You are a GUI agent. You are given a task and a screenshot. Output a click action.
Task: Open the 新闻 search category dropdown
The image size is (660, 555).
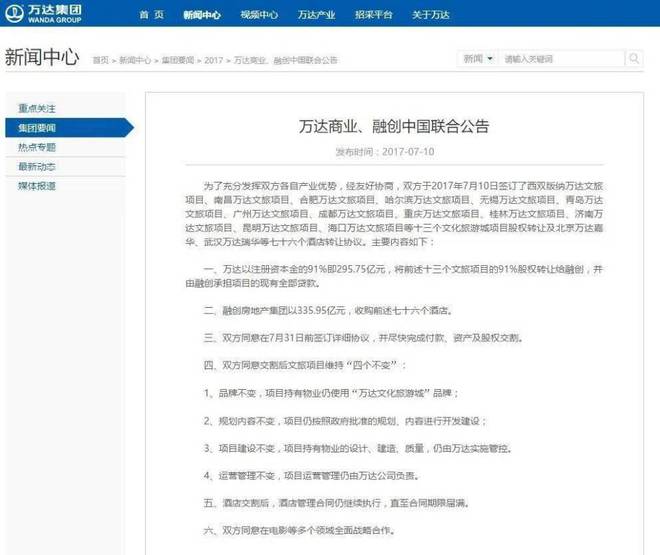(x=478, y=58)
